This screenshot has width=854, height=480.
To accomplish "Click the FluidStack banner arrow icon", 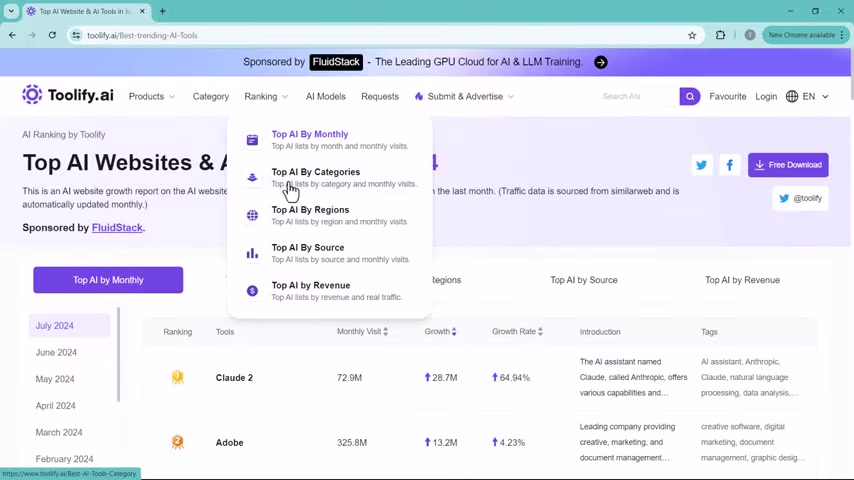I will pyautogui.click(x=600, y=62).
